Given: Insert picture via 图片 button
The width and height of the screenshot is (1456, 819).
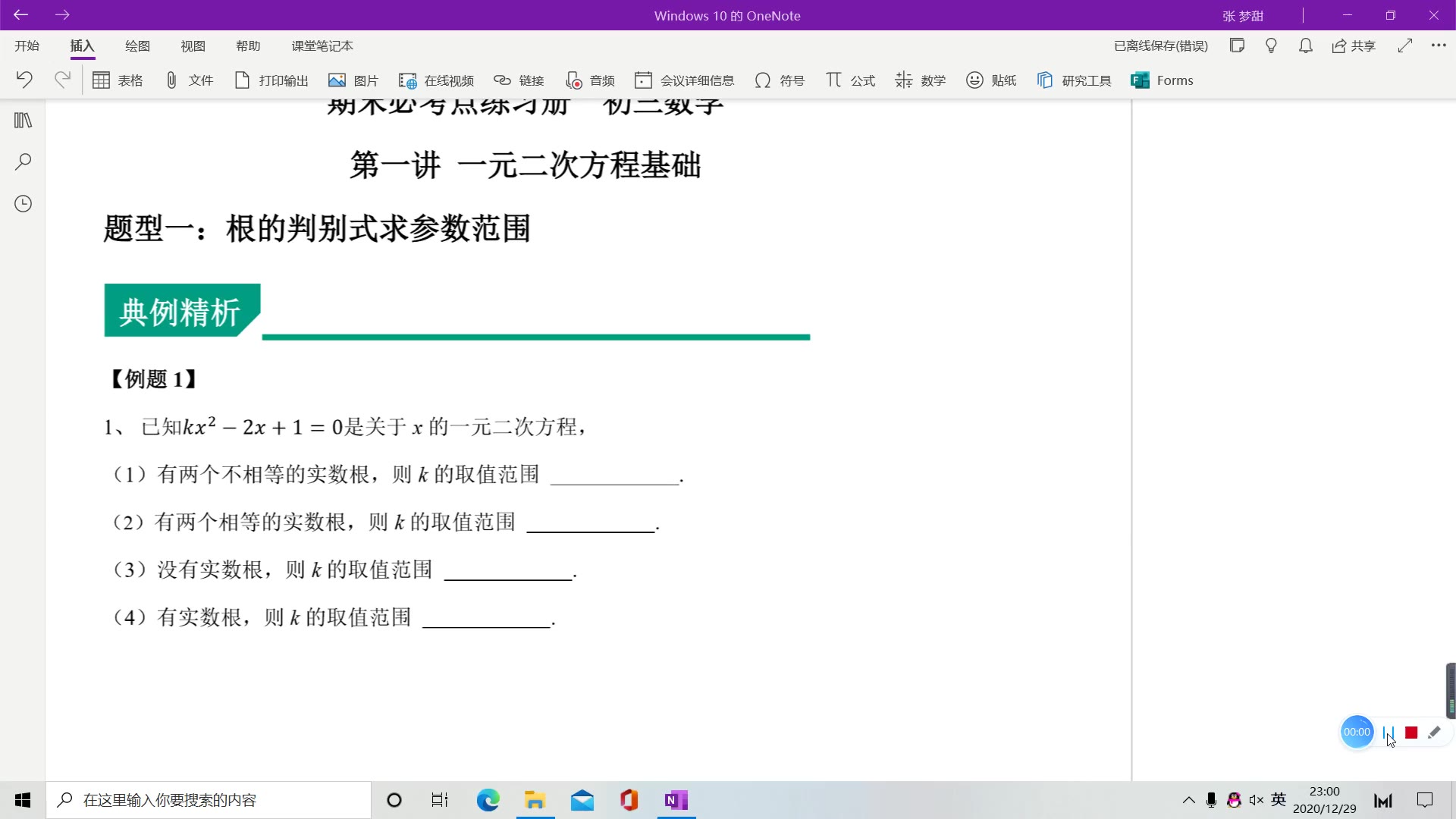Looking at the screenshot, I should (353, 80).
